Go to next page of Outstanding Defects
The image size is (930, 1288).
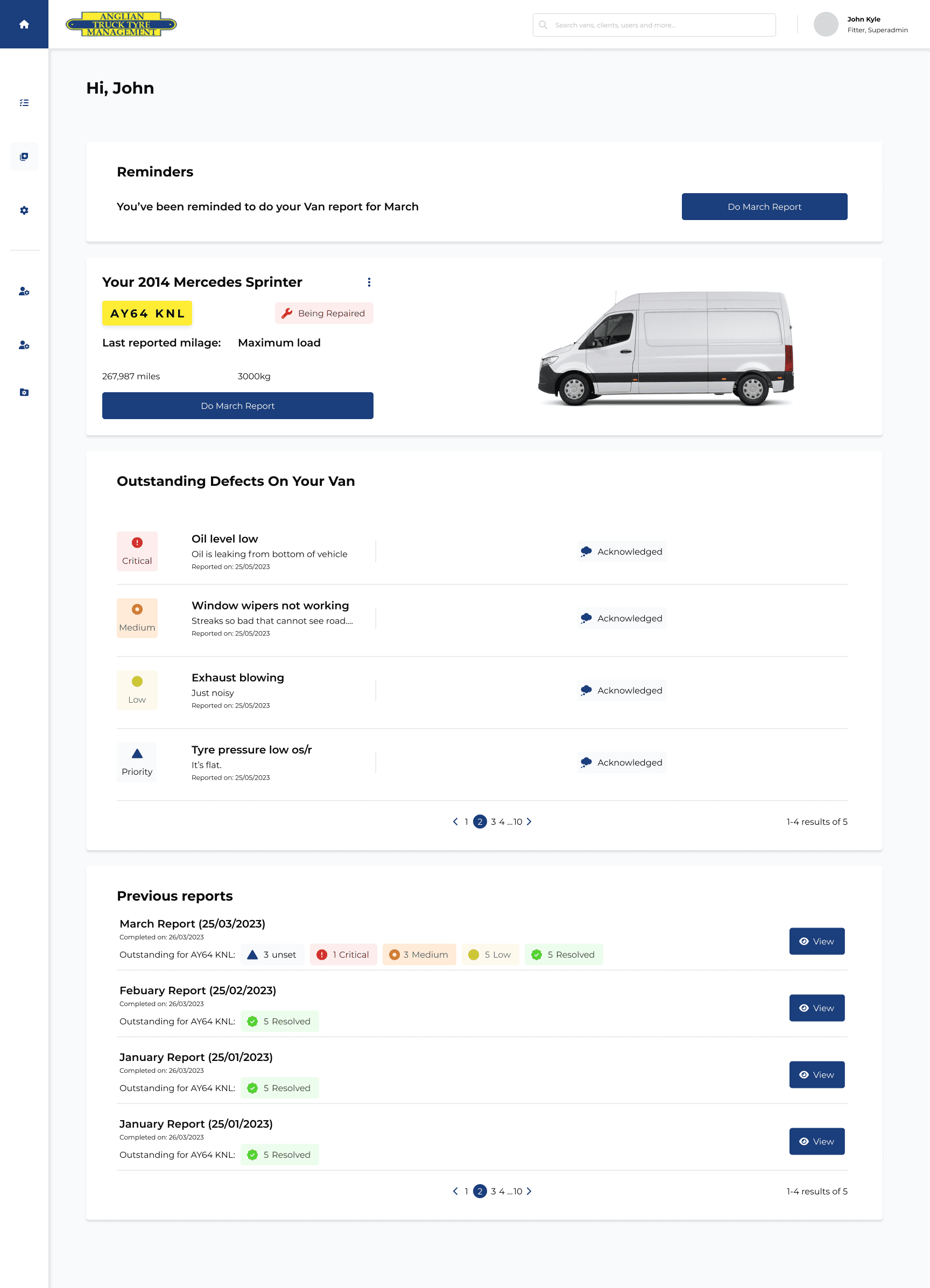click(x=529, y=822)
